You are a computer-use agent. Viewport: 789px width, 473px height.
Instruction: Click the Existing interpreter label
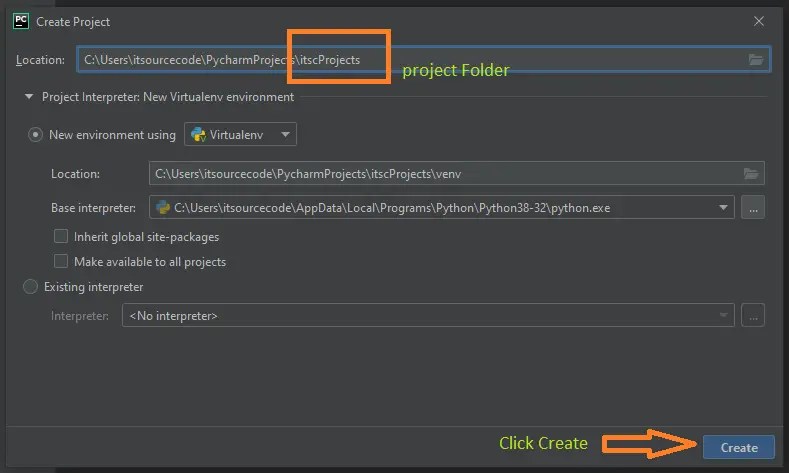pos(94,287)
